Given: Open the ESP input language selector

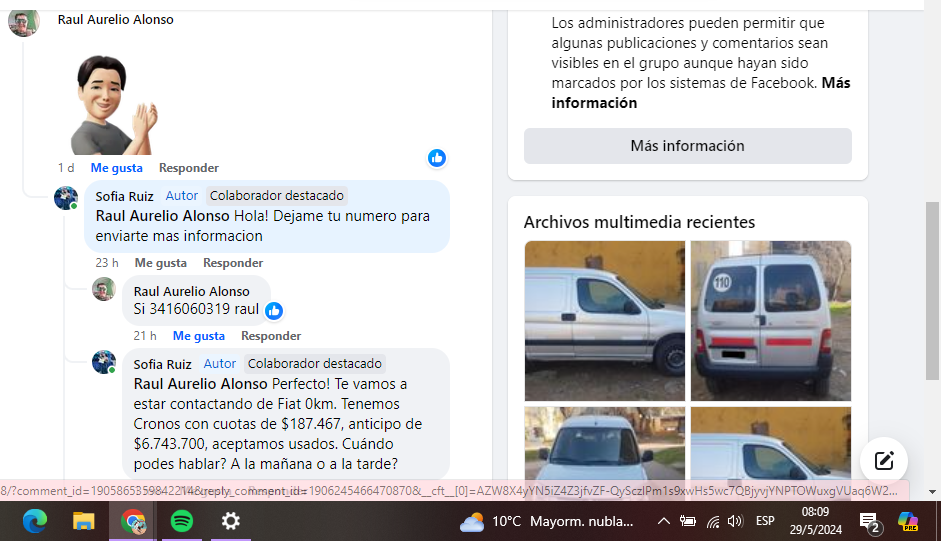Looking at the screenshot, I should tap(765, 521).
